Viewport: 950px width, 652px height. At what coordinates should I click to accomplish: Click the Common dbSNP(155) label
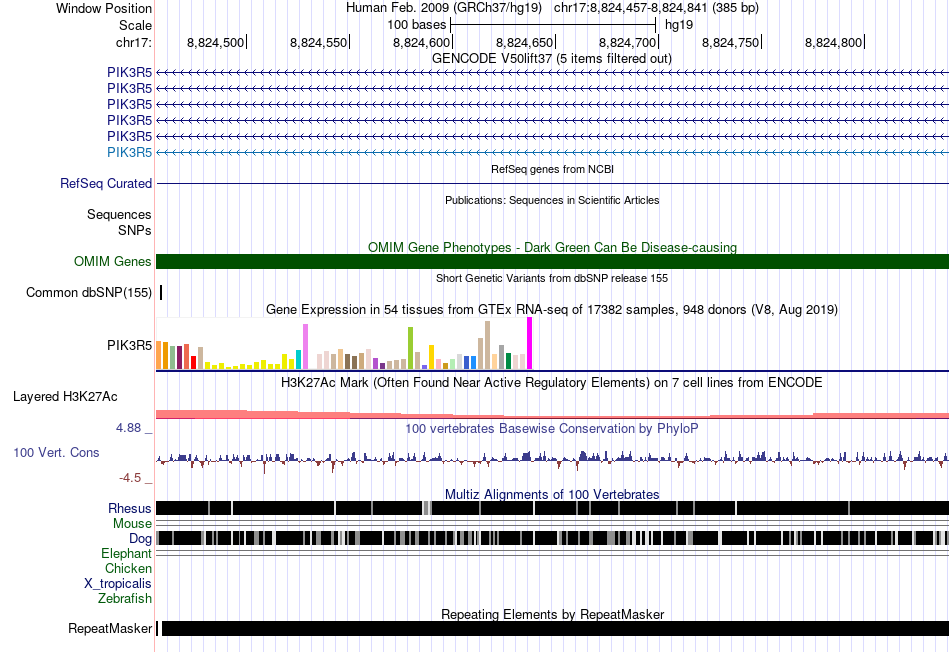[89, 293]
